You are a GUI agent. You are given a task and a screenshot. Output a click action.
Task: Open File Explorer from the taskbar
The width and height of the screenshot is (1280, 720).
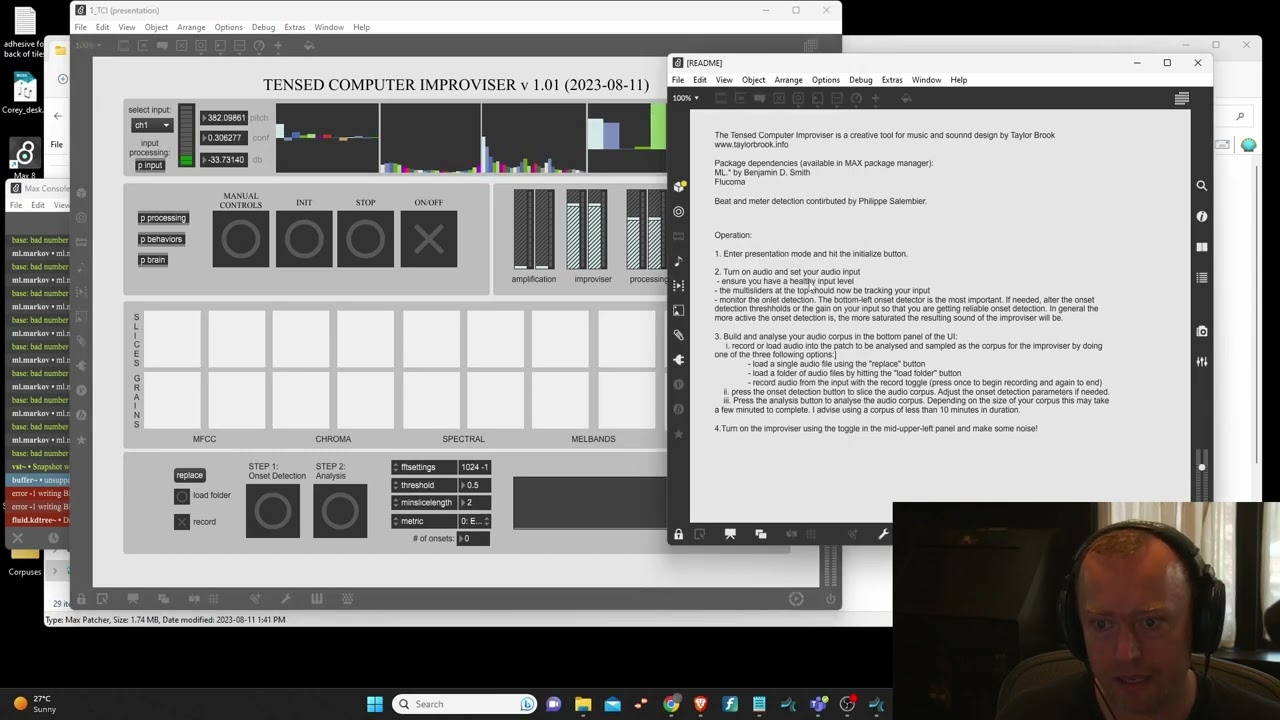coord(583,704)
